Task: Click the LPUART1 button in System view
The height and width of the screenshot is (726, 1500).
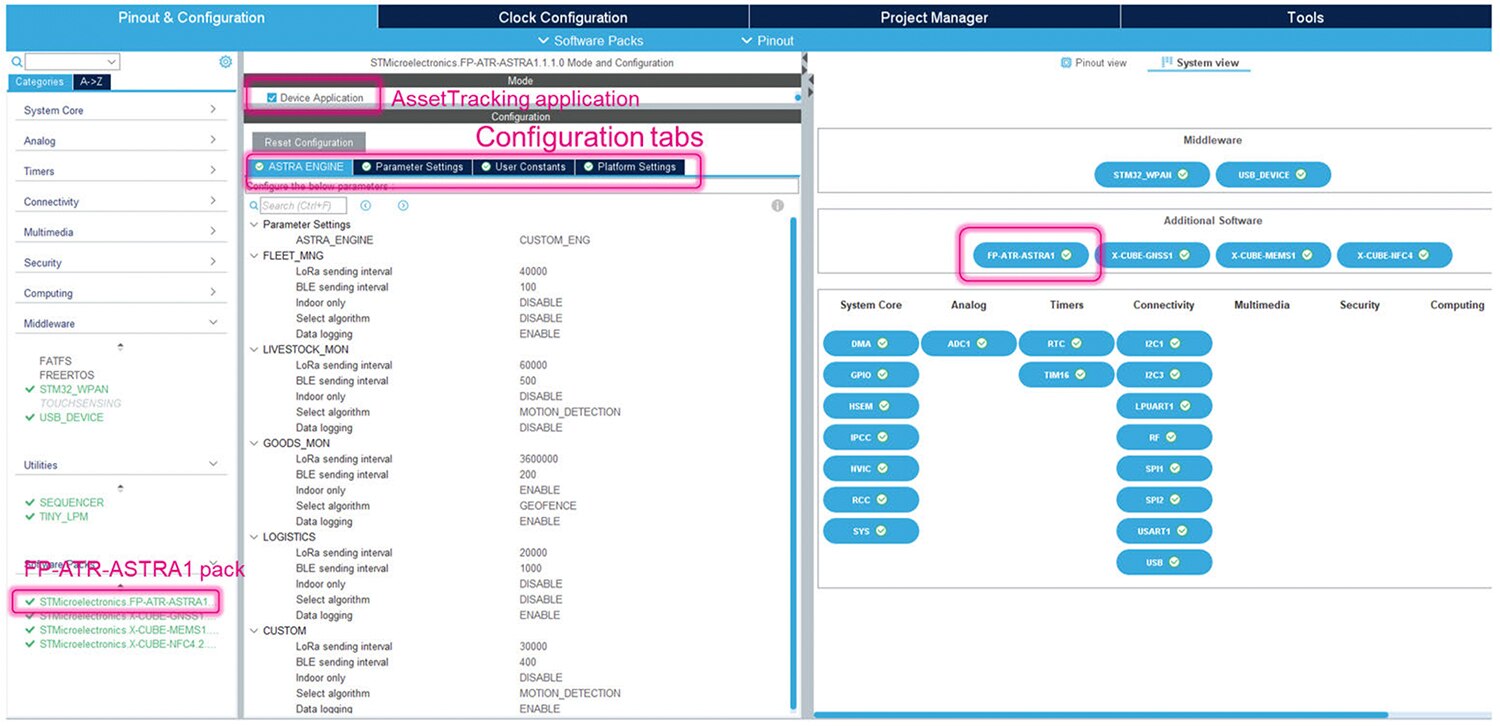Action: (x=1164, y=406)
